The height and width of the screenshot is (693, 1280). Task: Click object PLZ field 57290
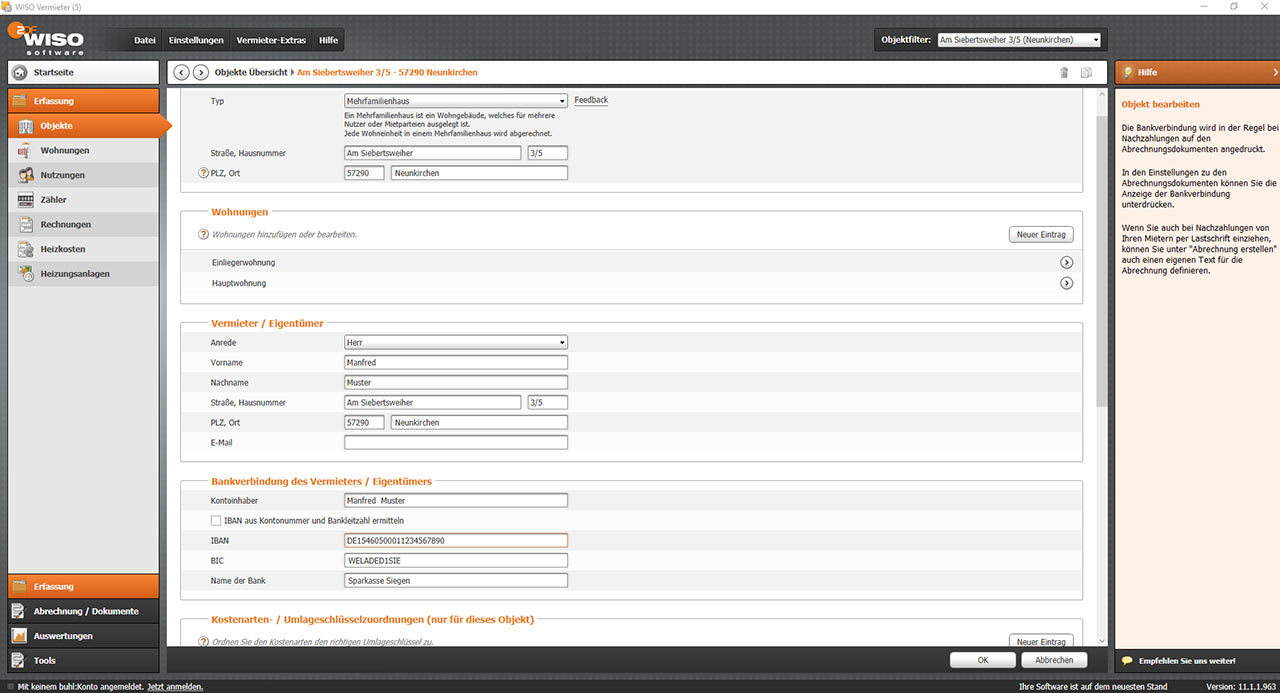click(x=364, y=173)
